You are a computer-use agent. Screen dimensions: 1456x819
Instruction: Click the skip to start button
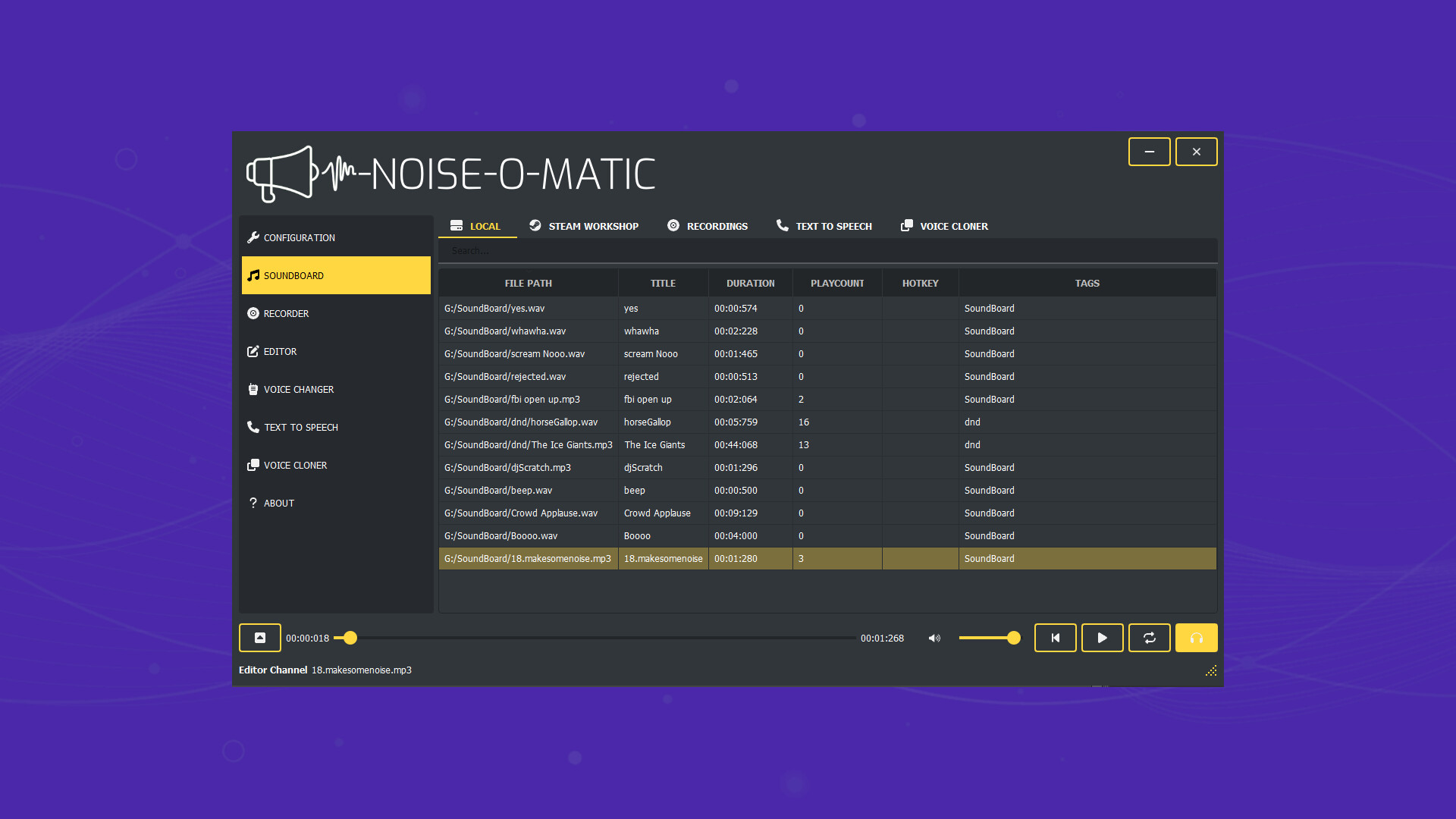[x=1056, y=638]
